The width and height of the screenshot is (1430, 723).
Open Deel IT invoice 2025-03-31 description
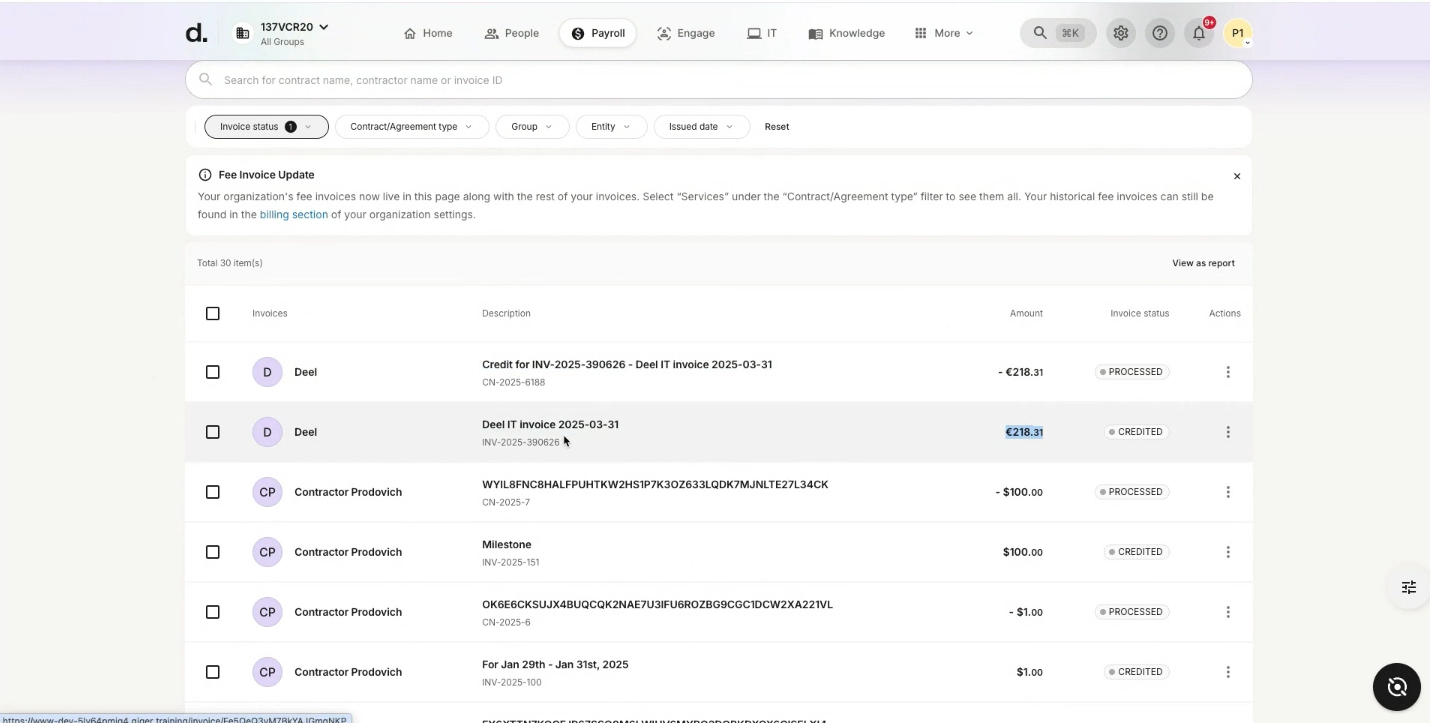tap(550, 425)
